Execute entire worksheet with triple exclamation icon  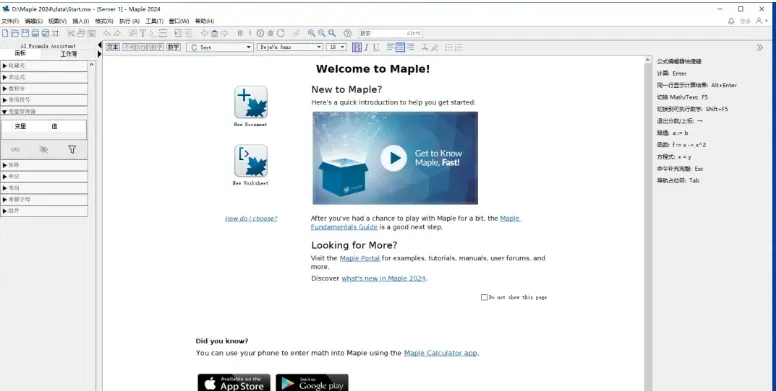pyautogui.click(x=240, y=33)
